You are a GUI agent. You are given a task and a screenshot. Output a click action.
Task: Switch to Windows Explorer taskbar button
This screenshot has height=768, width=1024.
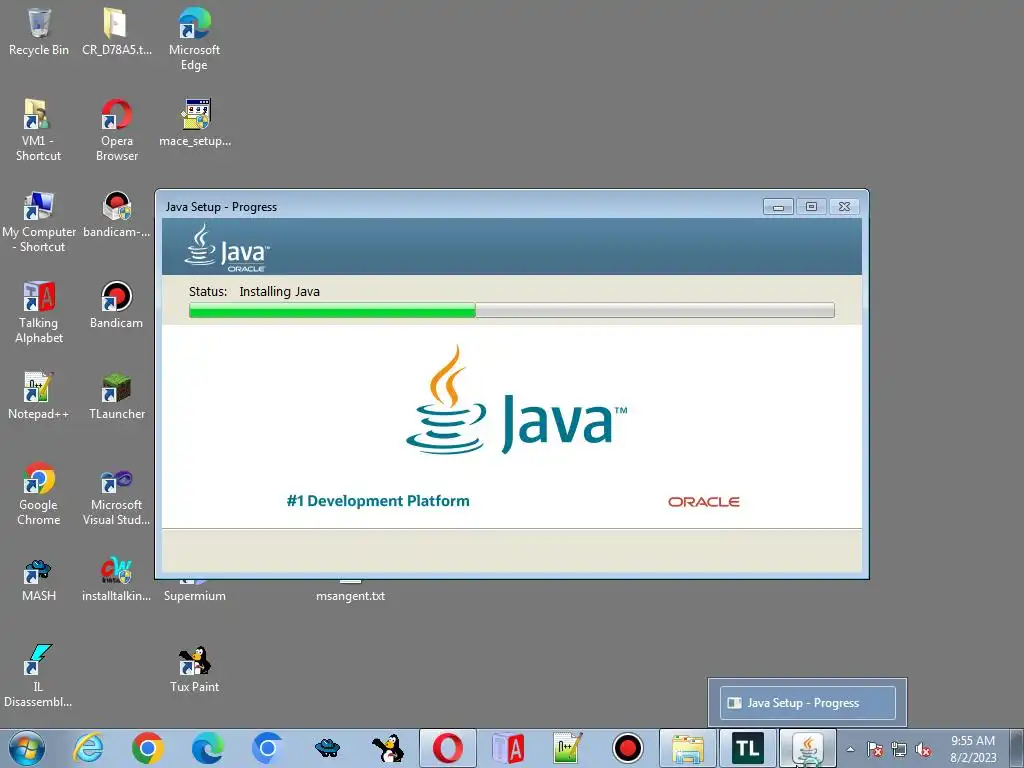coord(688,748)
